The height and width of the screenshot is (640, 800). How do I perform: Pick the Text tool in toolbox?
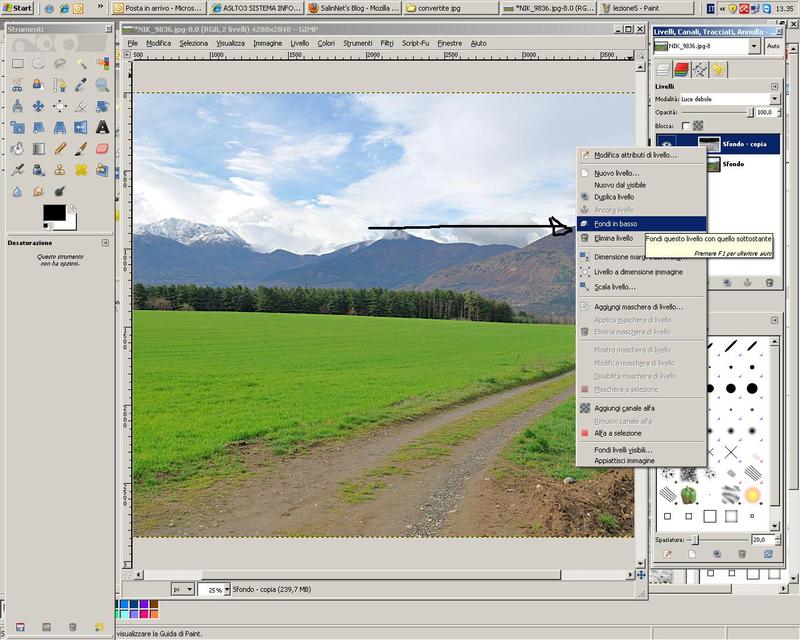(102, 127)
